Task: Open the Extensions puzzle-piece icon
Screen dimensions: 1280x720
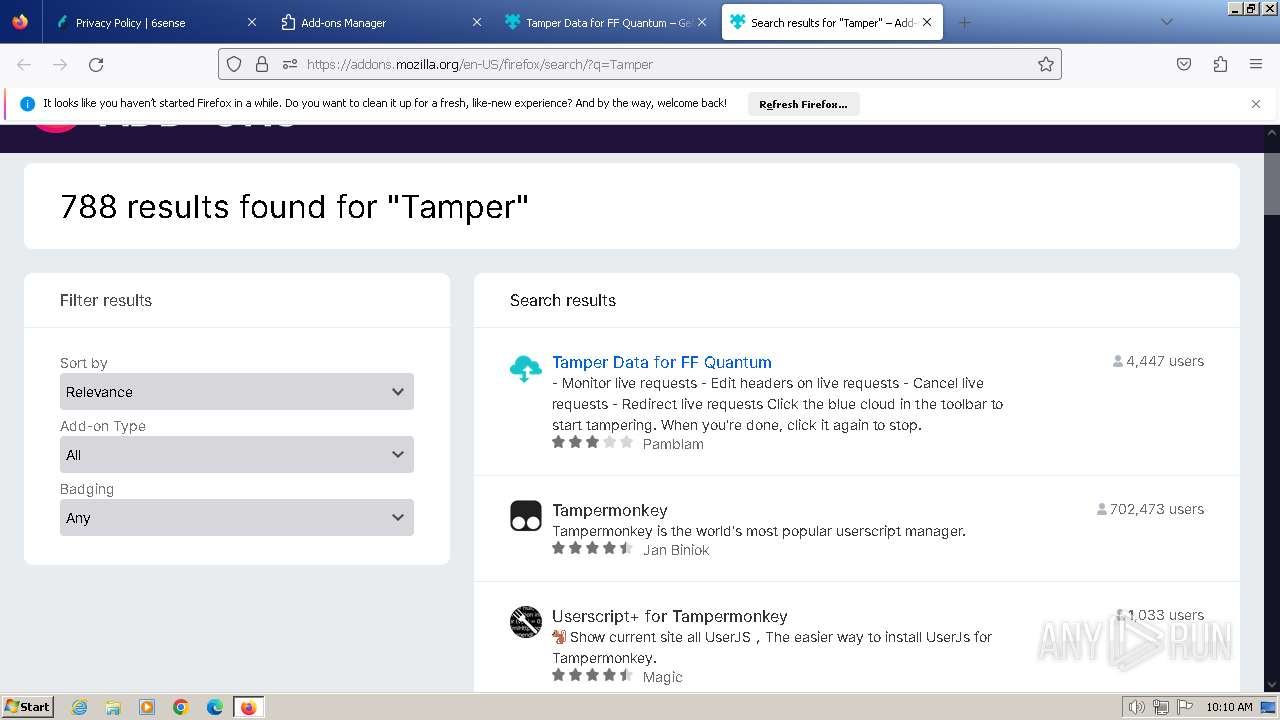Action: click(1220, 64)
